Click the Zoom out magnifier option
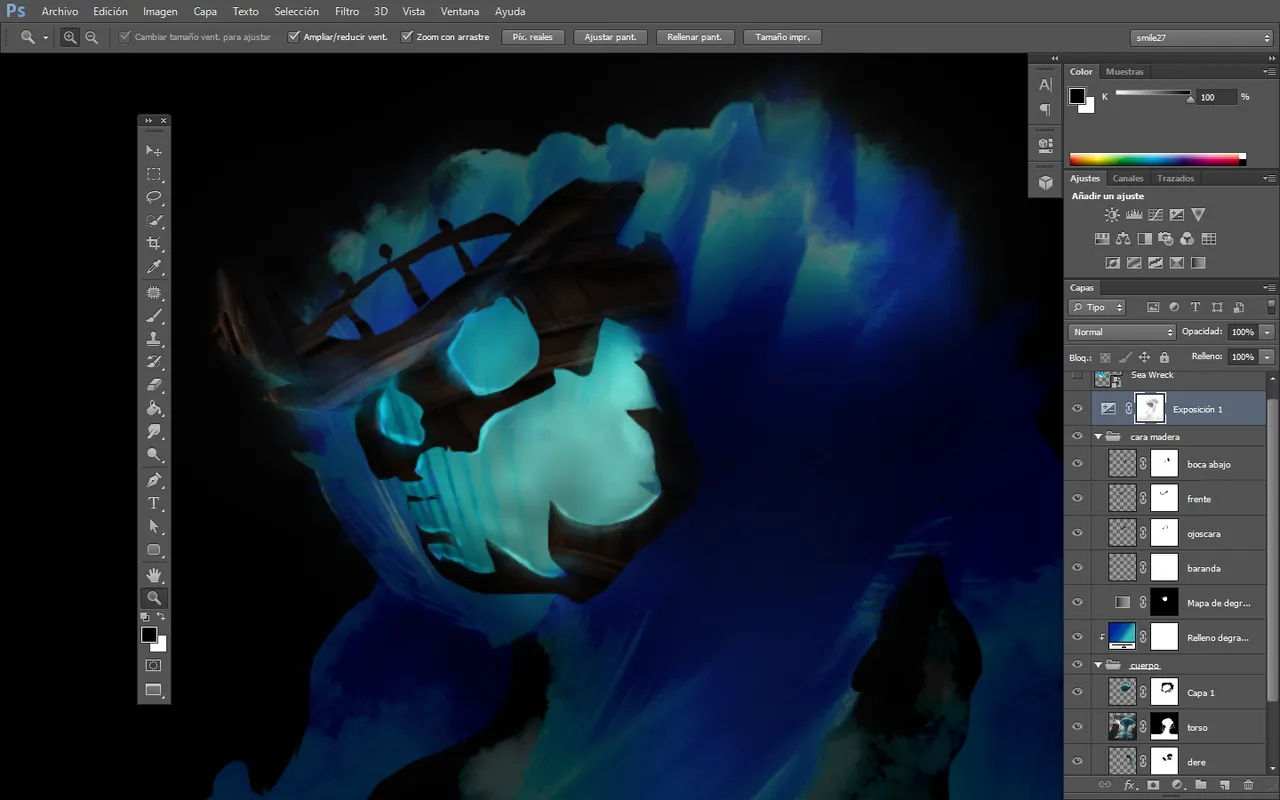This screenshot has height=800, width=1280. (x=91, y=37)
